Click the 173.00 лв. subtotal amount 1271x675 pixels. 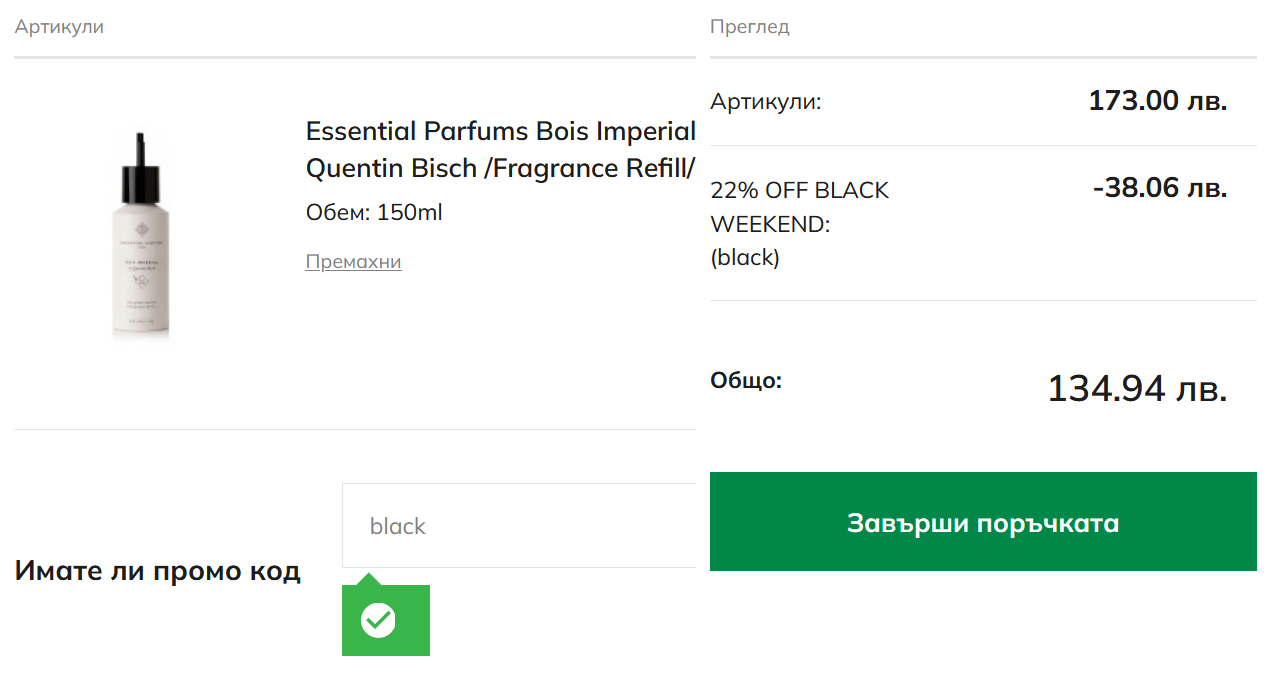(x=1157, y=101)
